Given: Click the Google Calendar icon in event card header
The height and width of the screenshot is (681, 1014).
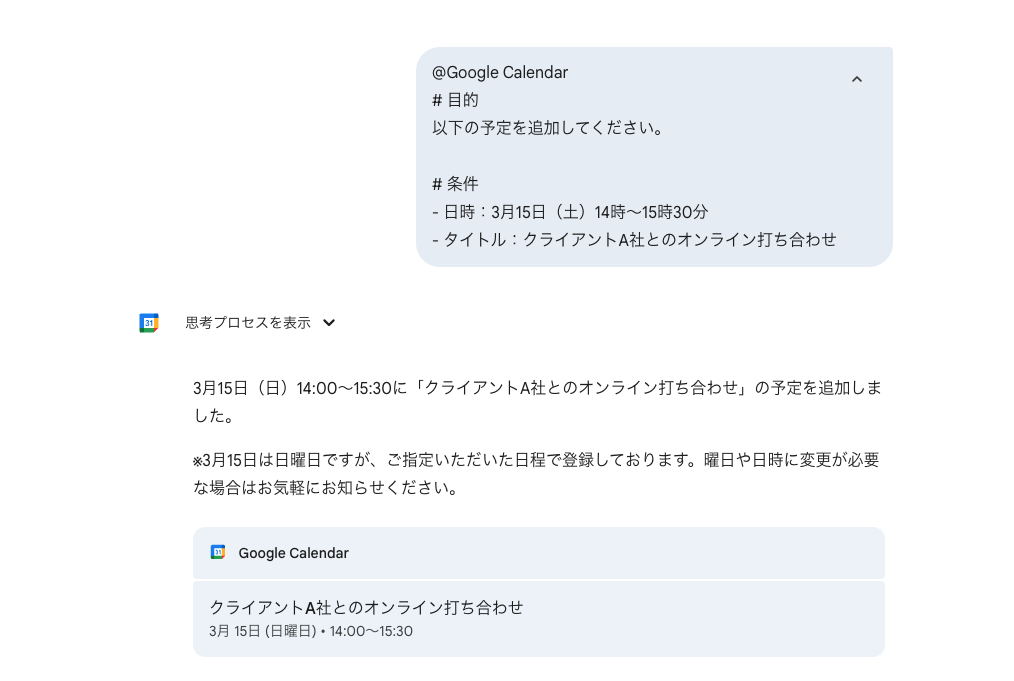Looking at the screenshot, I should coord(218,553).
